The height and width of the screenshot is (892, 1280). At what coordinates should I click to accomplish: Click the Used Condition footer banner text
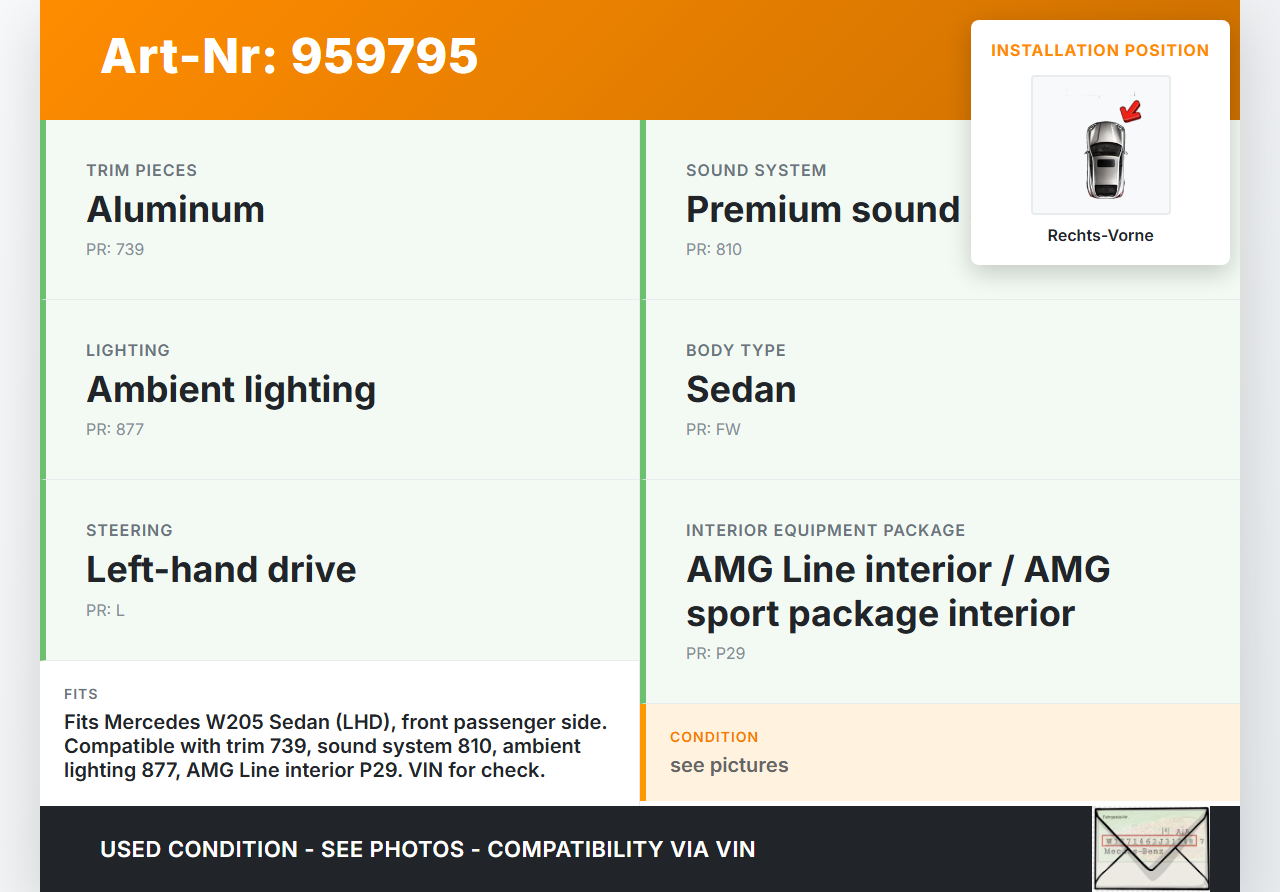point(427,850)
